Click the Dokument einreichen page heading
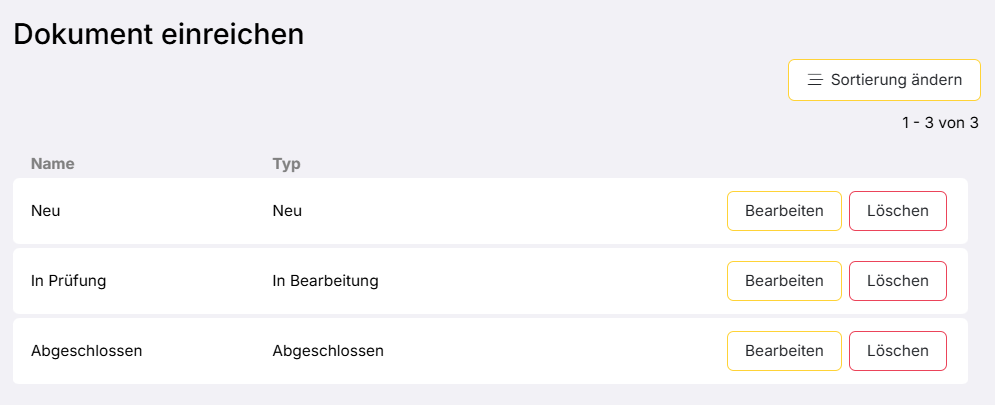 (x=158, y=34)
